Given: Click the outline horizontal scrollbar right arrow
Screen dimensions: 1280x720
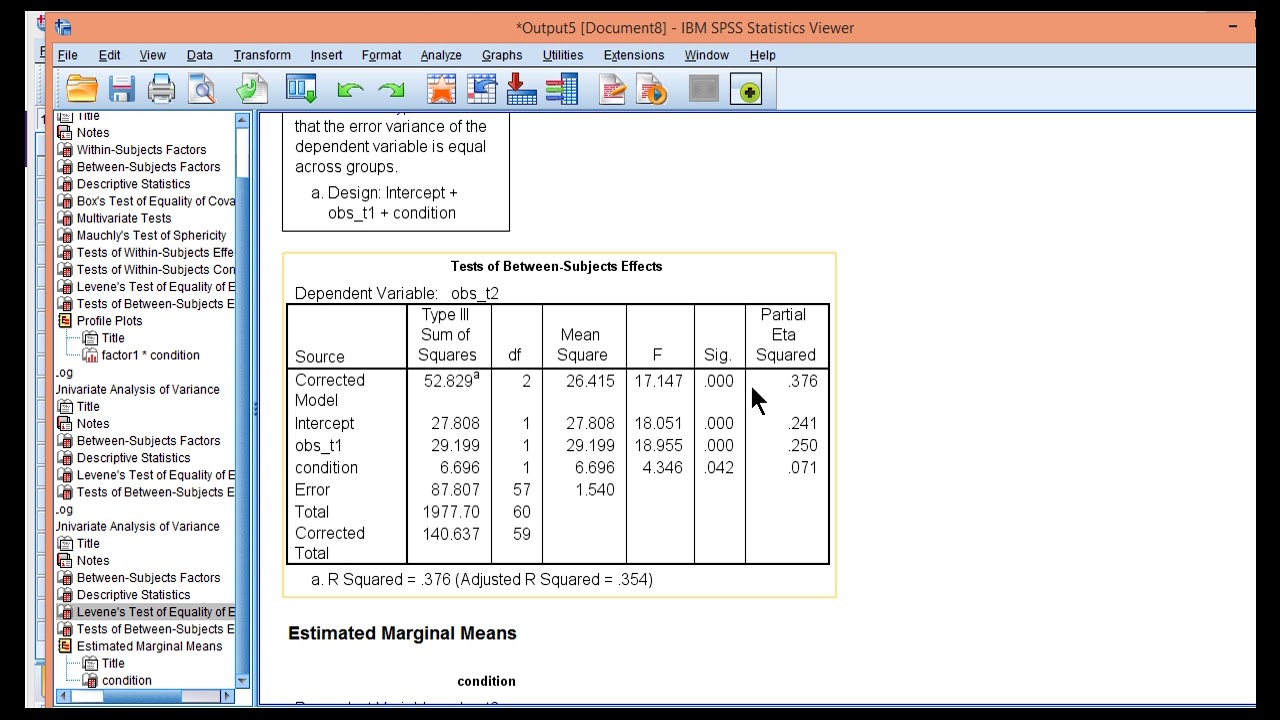Looking at the screenshot, I should [x=227, y=696].
